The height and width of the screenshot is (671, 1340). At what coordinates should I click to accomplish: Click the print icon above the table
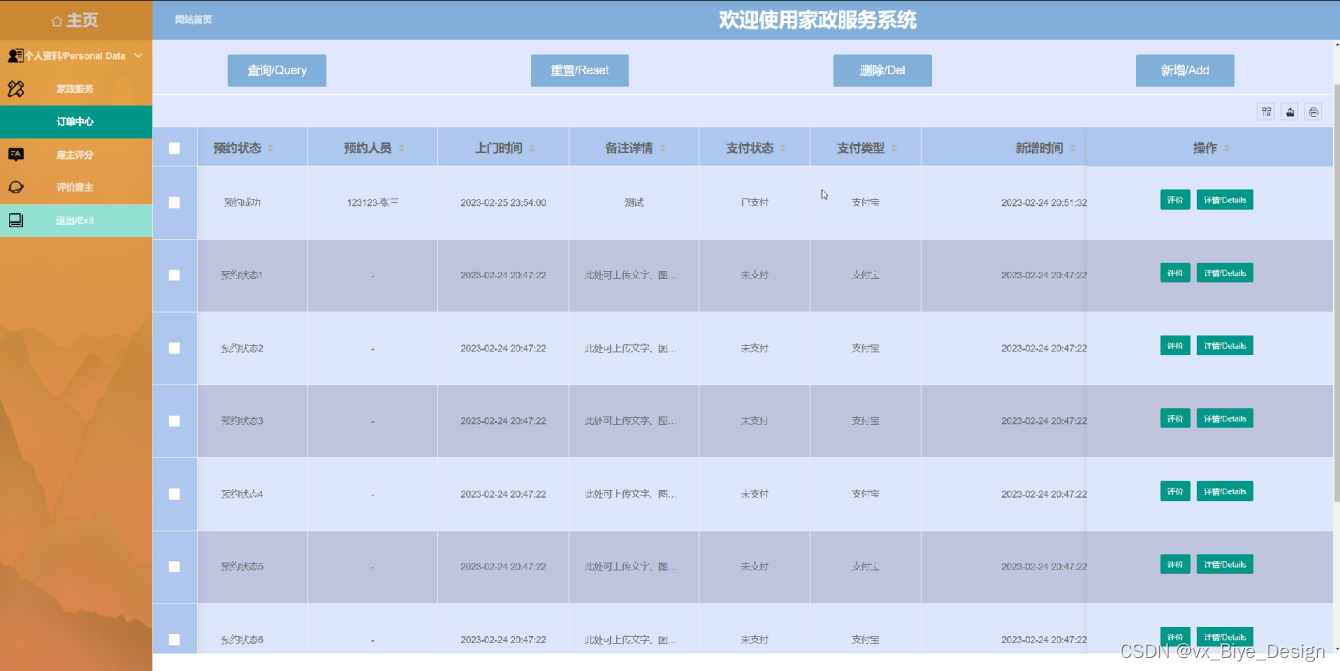click(x=1314, y=112)
